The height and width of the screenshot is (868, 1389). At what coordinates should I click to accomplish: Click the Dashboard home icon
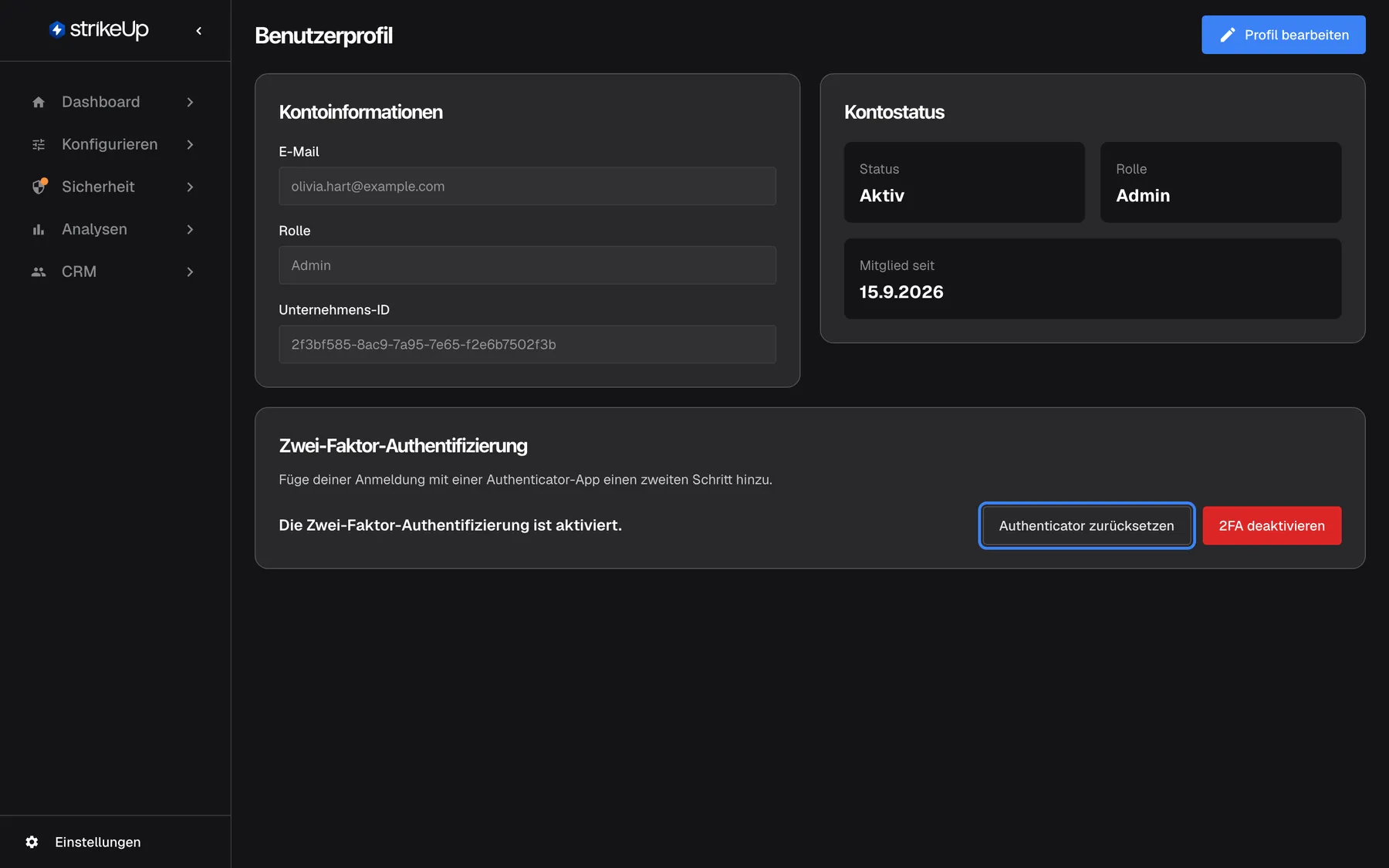coord(39,102)
